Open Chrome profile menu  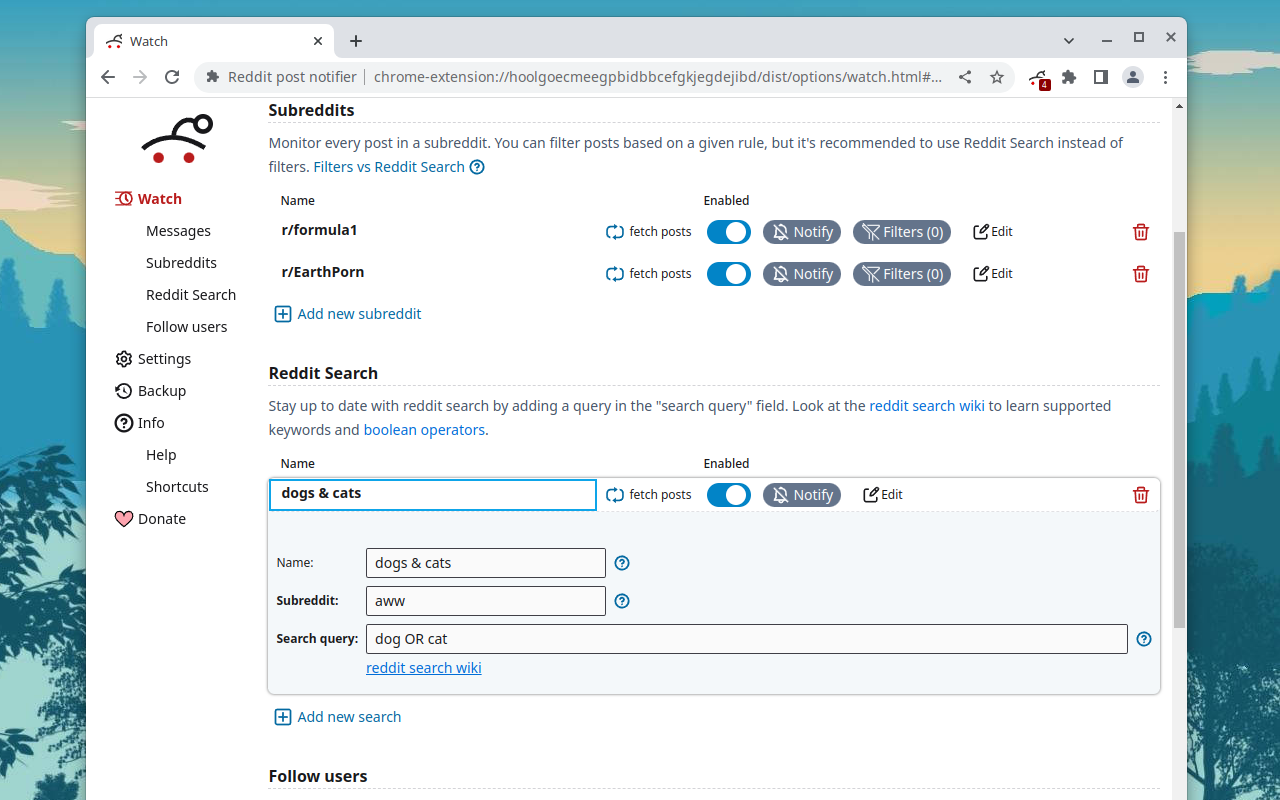1133,77
